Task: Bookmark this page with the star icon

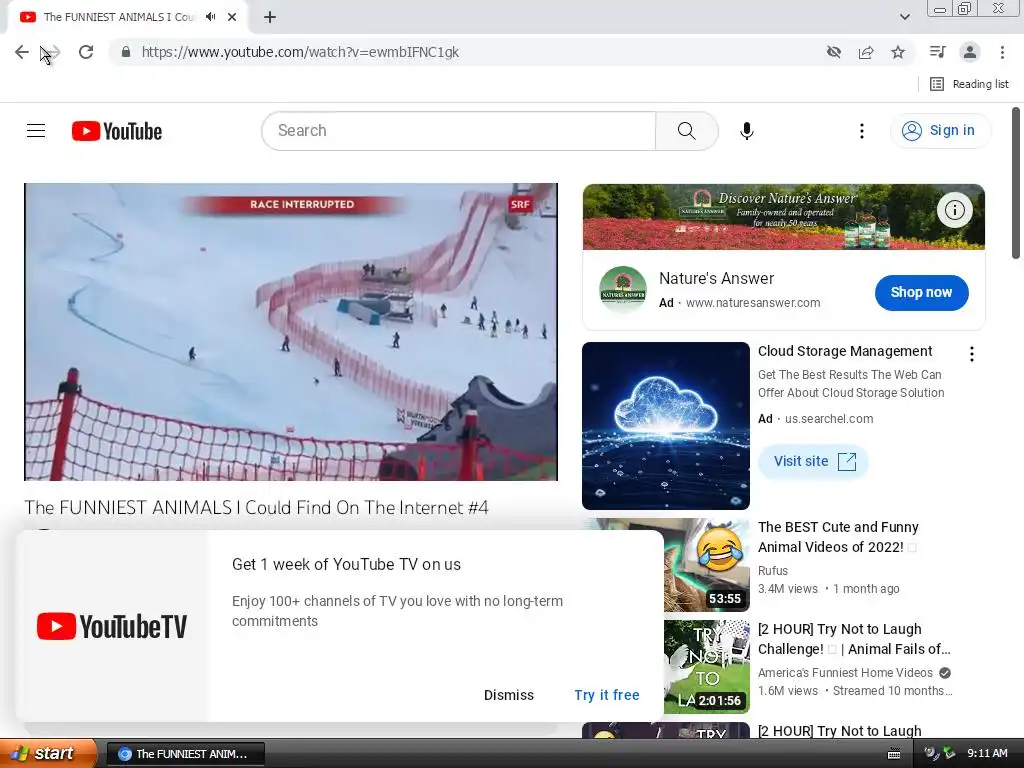Action: coord(898,52)
